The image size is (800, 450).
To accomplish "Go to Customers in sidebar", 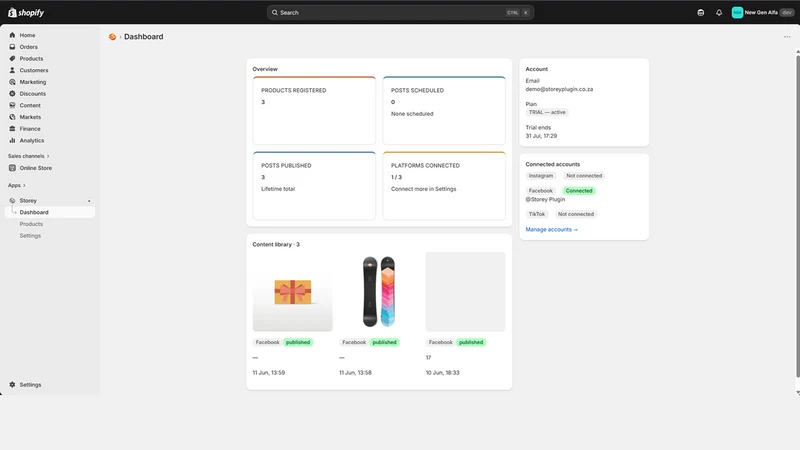I will tap(34, 70).
